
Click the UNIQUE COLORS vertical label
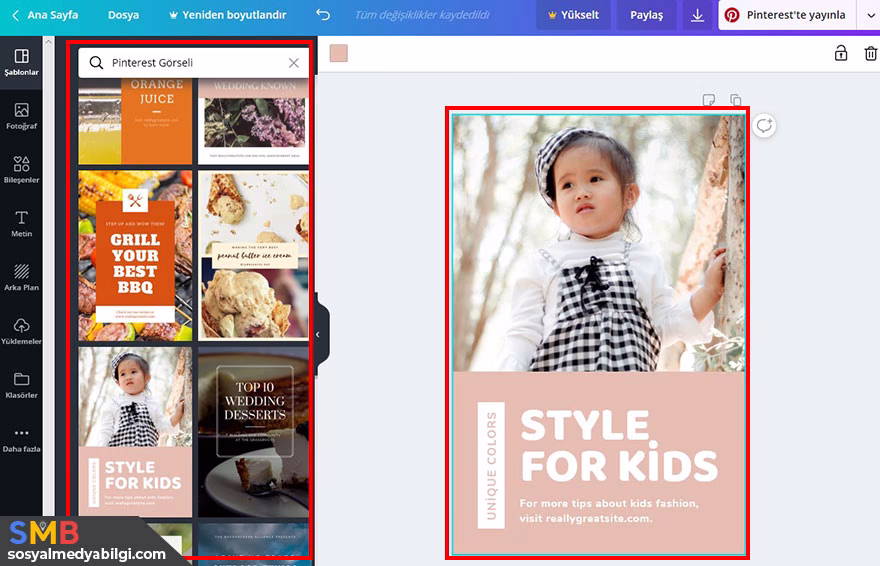(x=491, y=465)
